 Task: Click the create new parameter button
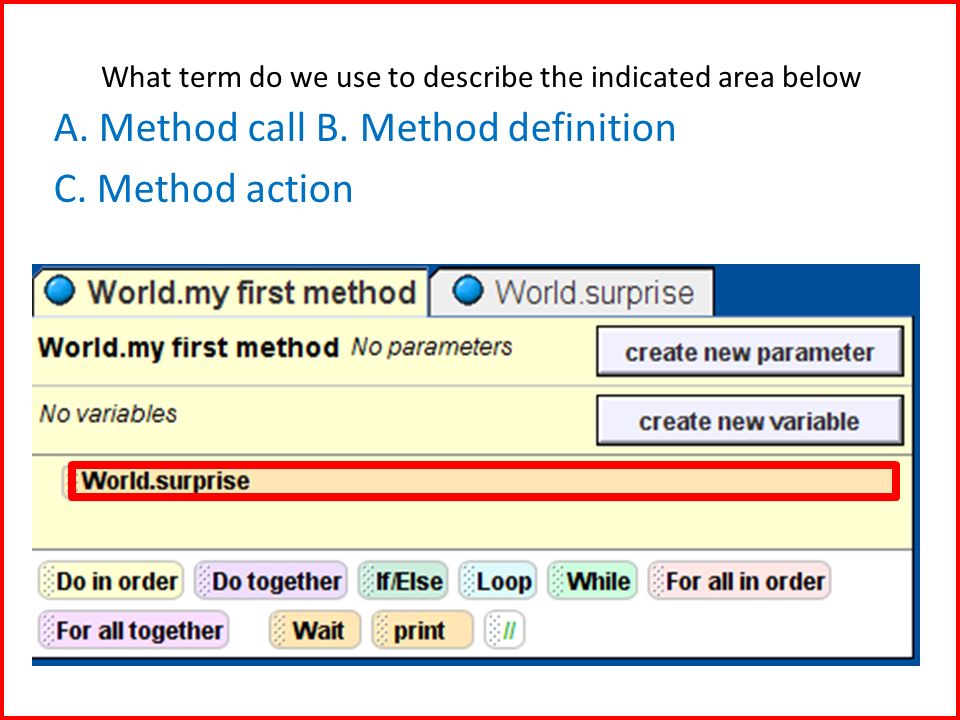point(749,351)
